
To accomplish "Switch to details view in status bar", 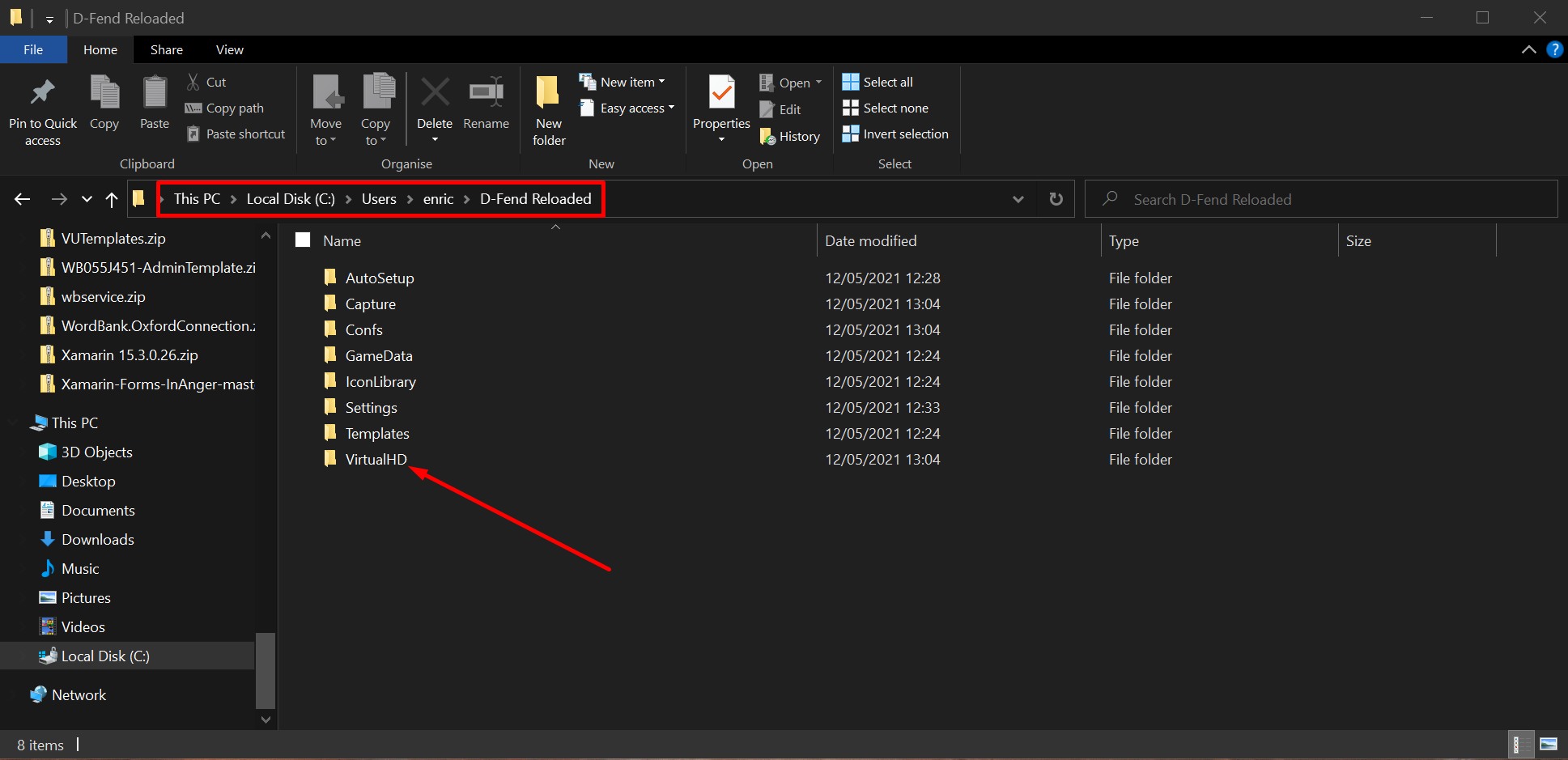I will [1520, 745].
